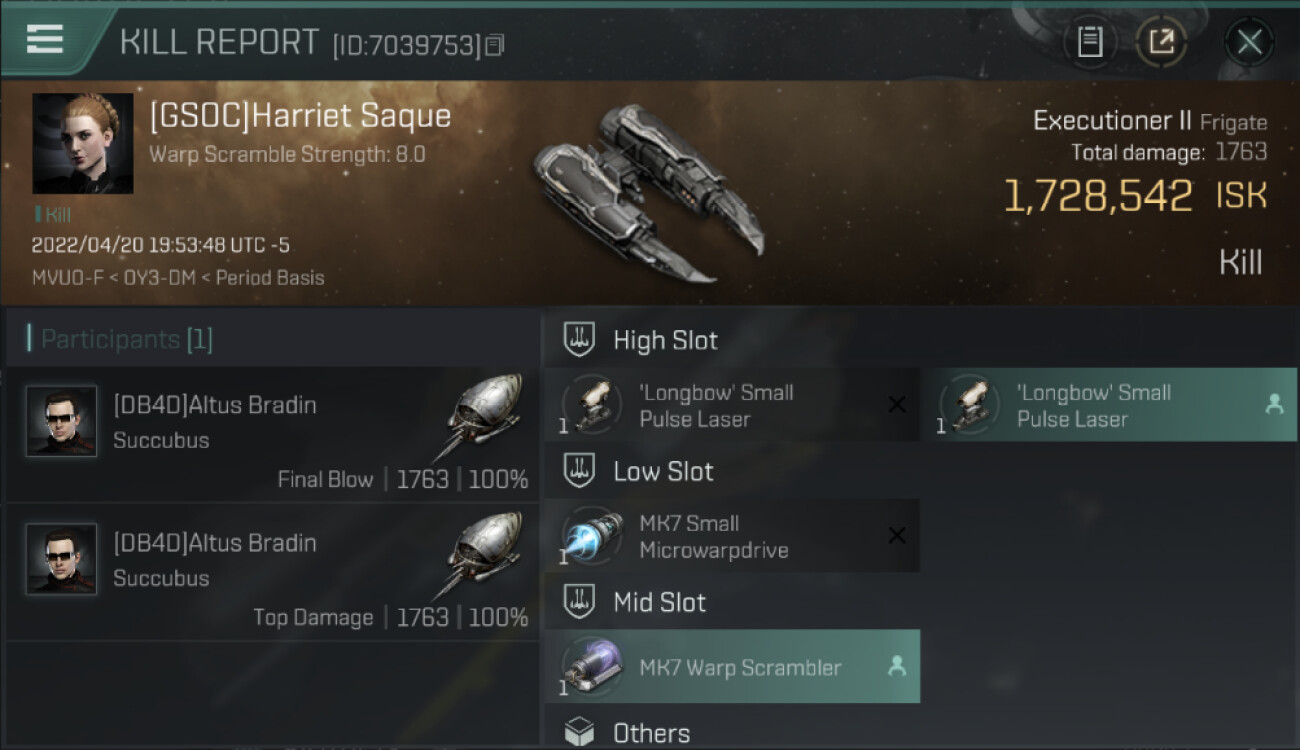Screen dimensions: 1300x750
Task: Open Final Blow Altus Bradin's portrait
Action: coord(62,421)
